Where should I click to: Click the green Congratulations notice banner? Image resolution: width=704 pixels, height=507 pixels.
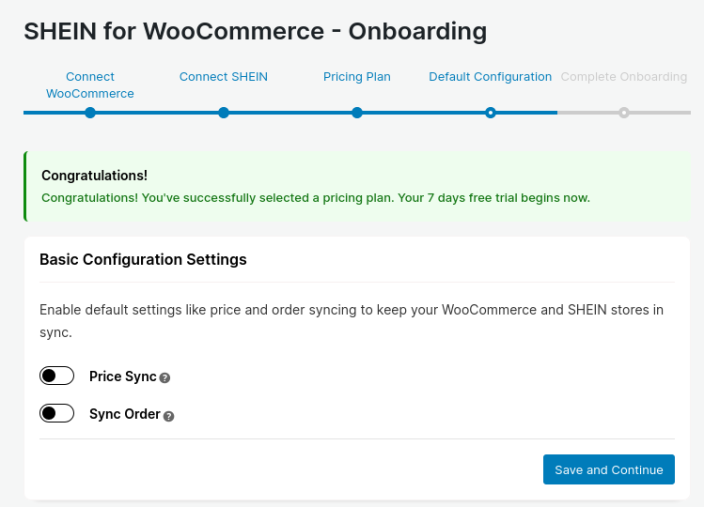(356, 187)
